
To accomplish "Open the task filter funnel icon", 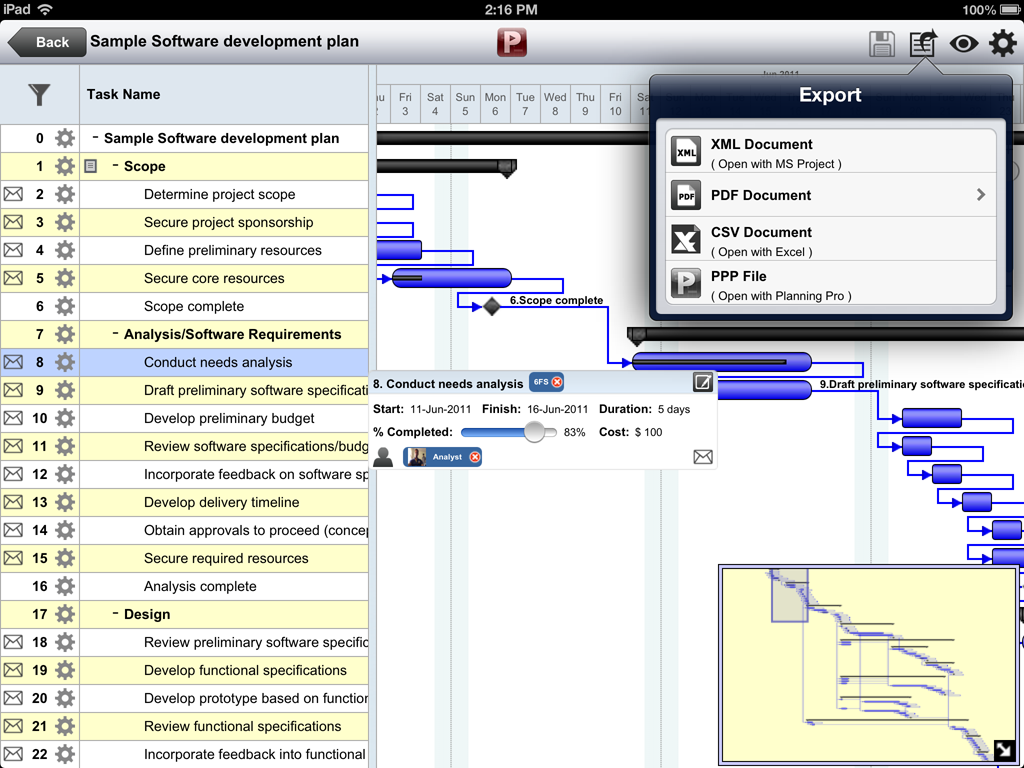I will [39, 95].
